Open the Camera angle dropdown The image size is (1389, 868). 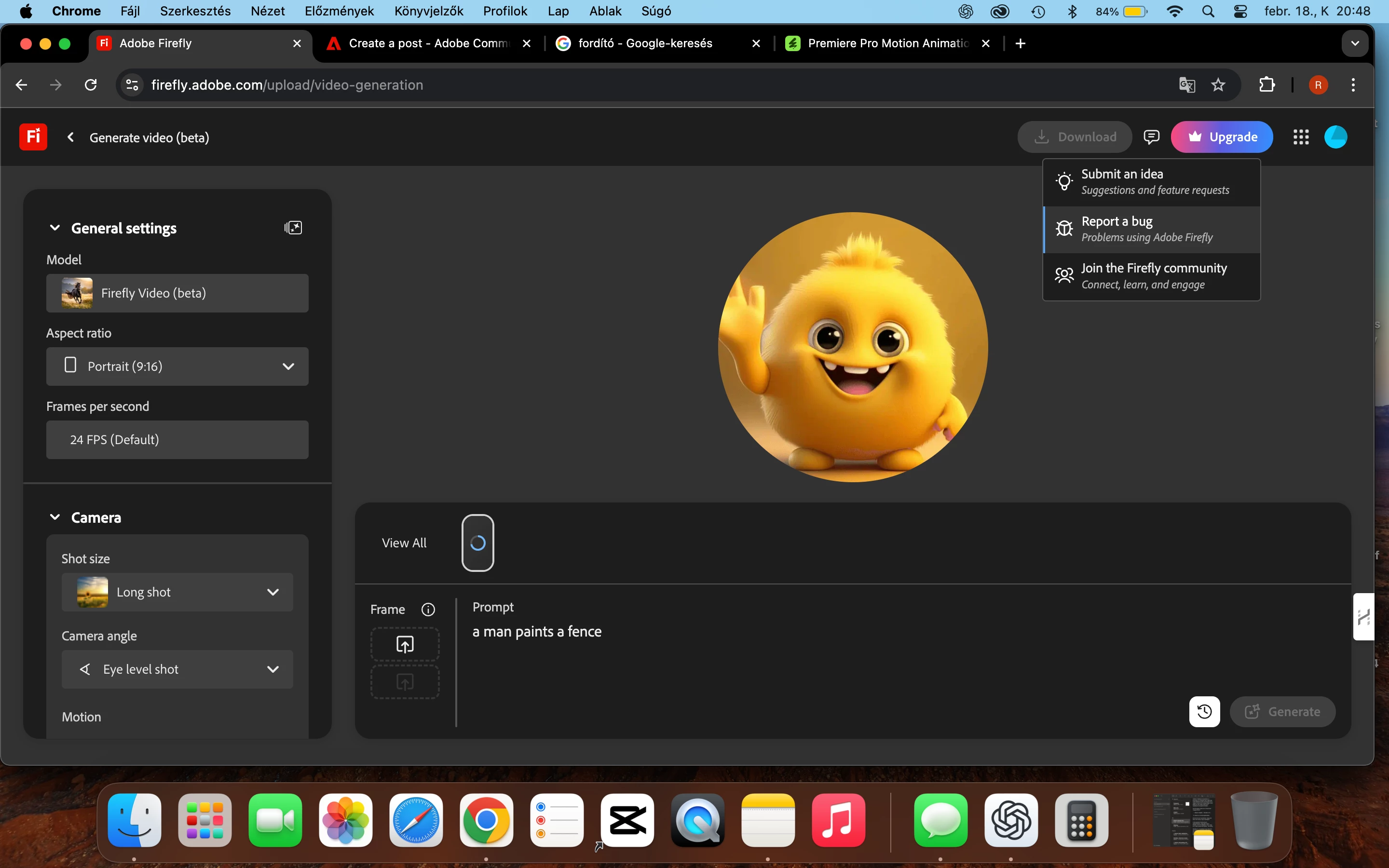(x=177, y=669)
